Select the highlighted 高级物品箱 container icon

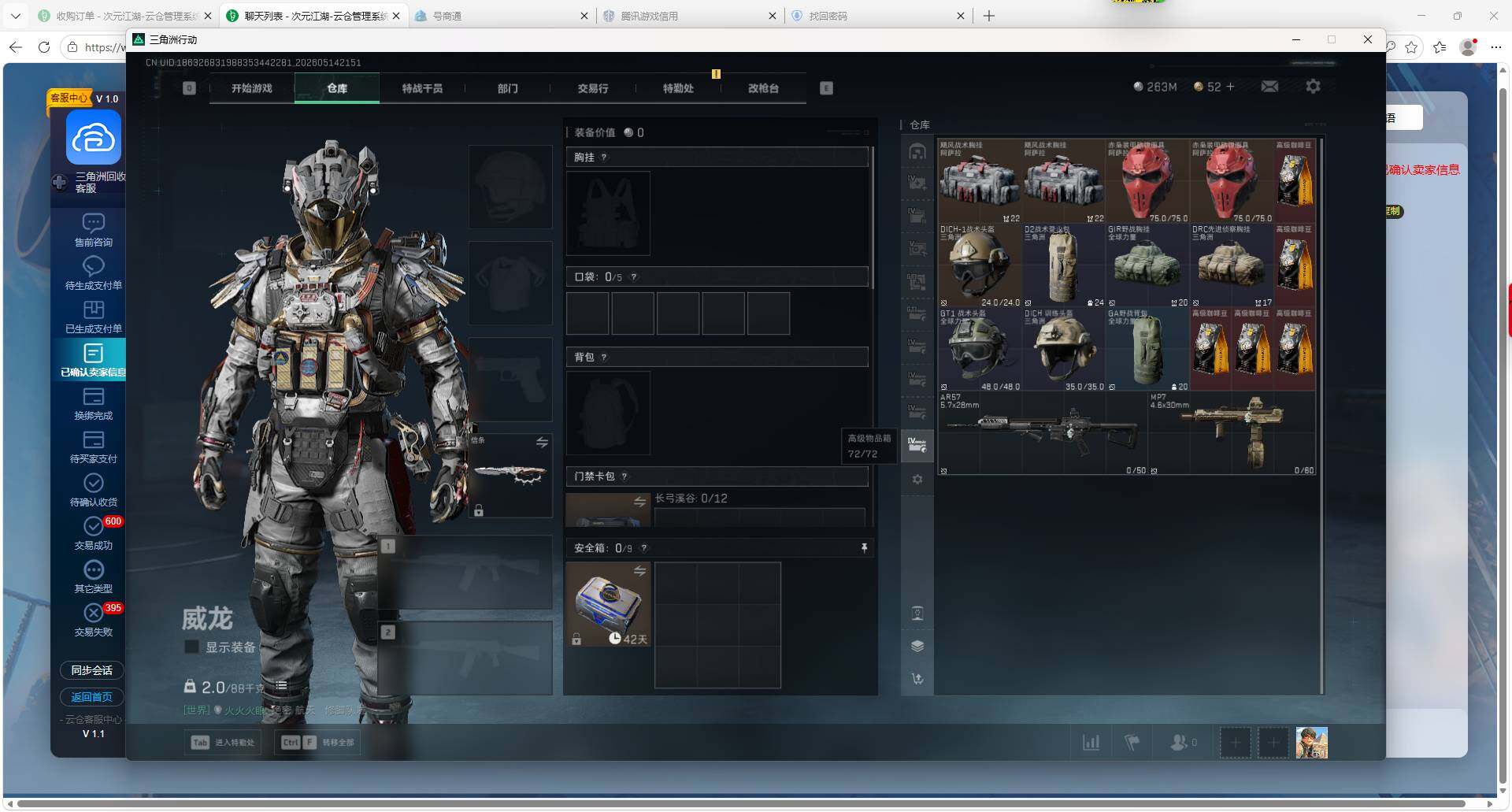click(x=917, y=445)
